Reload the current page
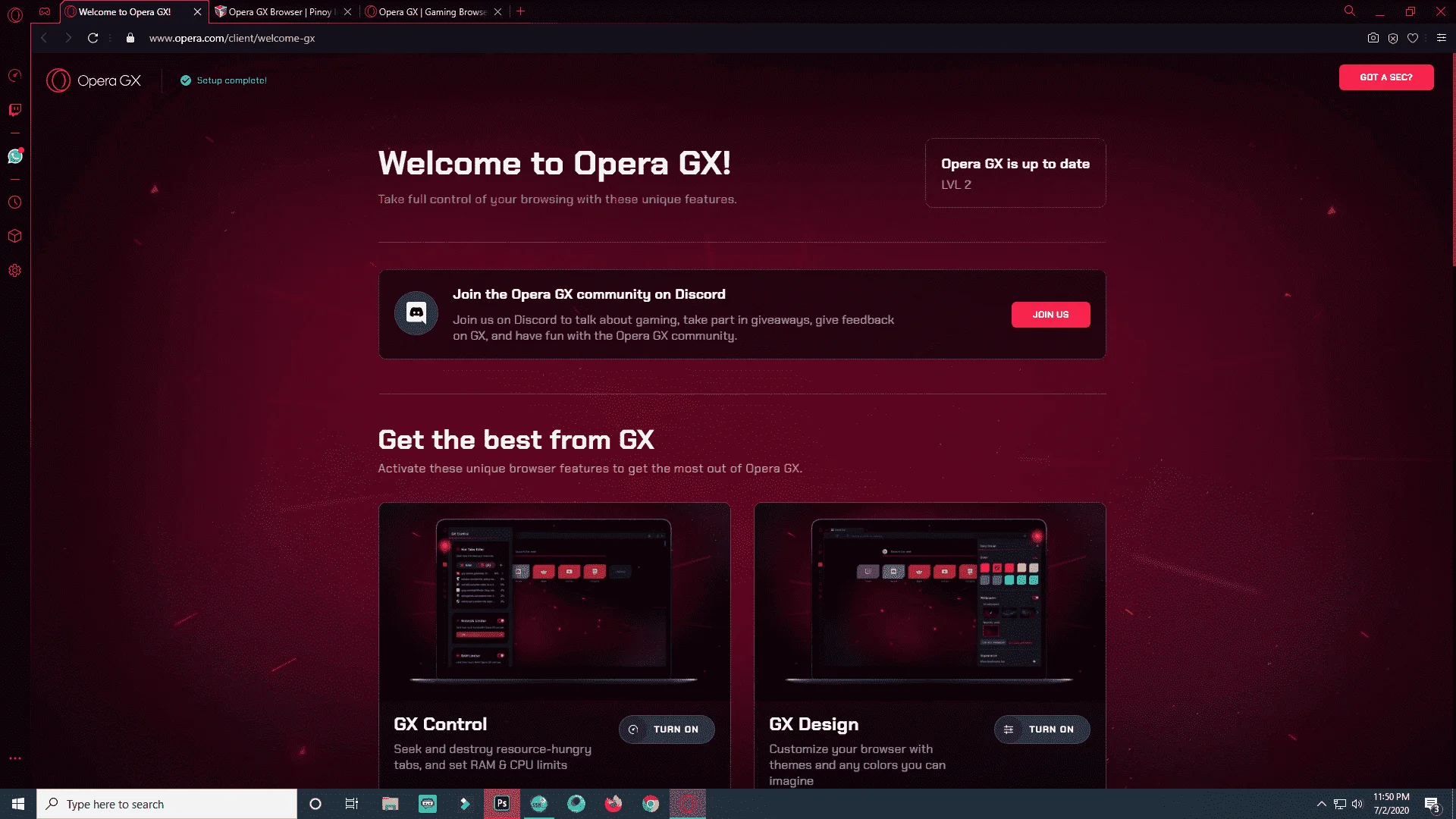 pyautogui.click(x=93, y=38)
